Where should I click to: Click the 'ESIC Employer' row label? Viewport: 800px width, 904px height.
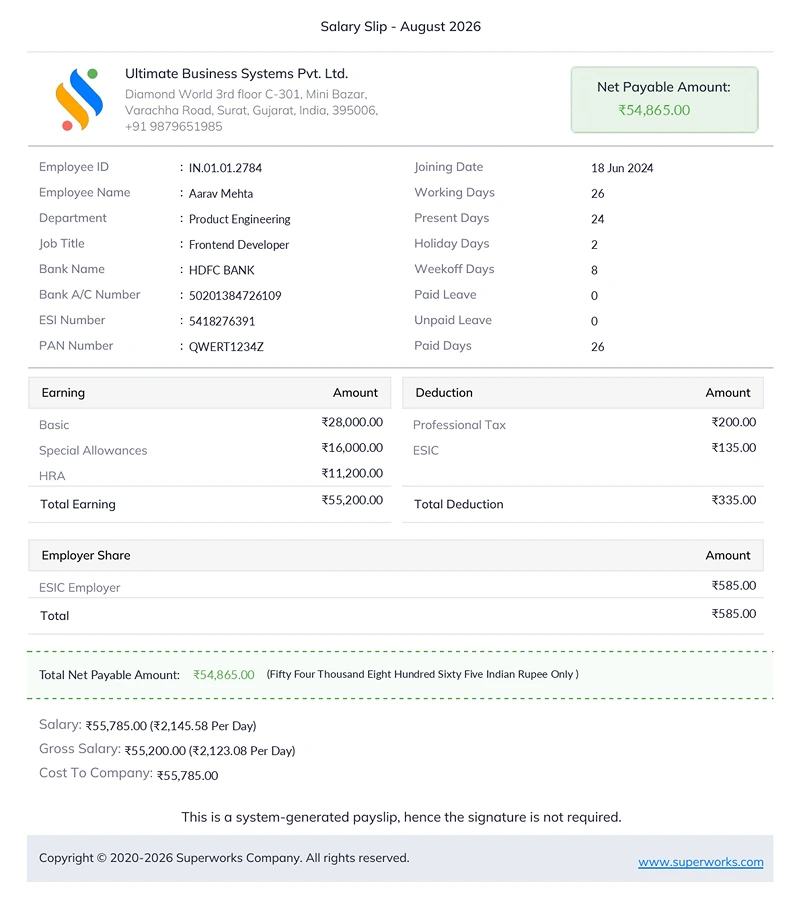(x=80, y=587)
